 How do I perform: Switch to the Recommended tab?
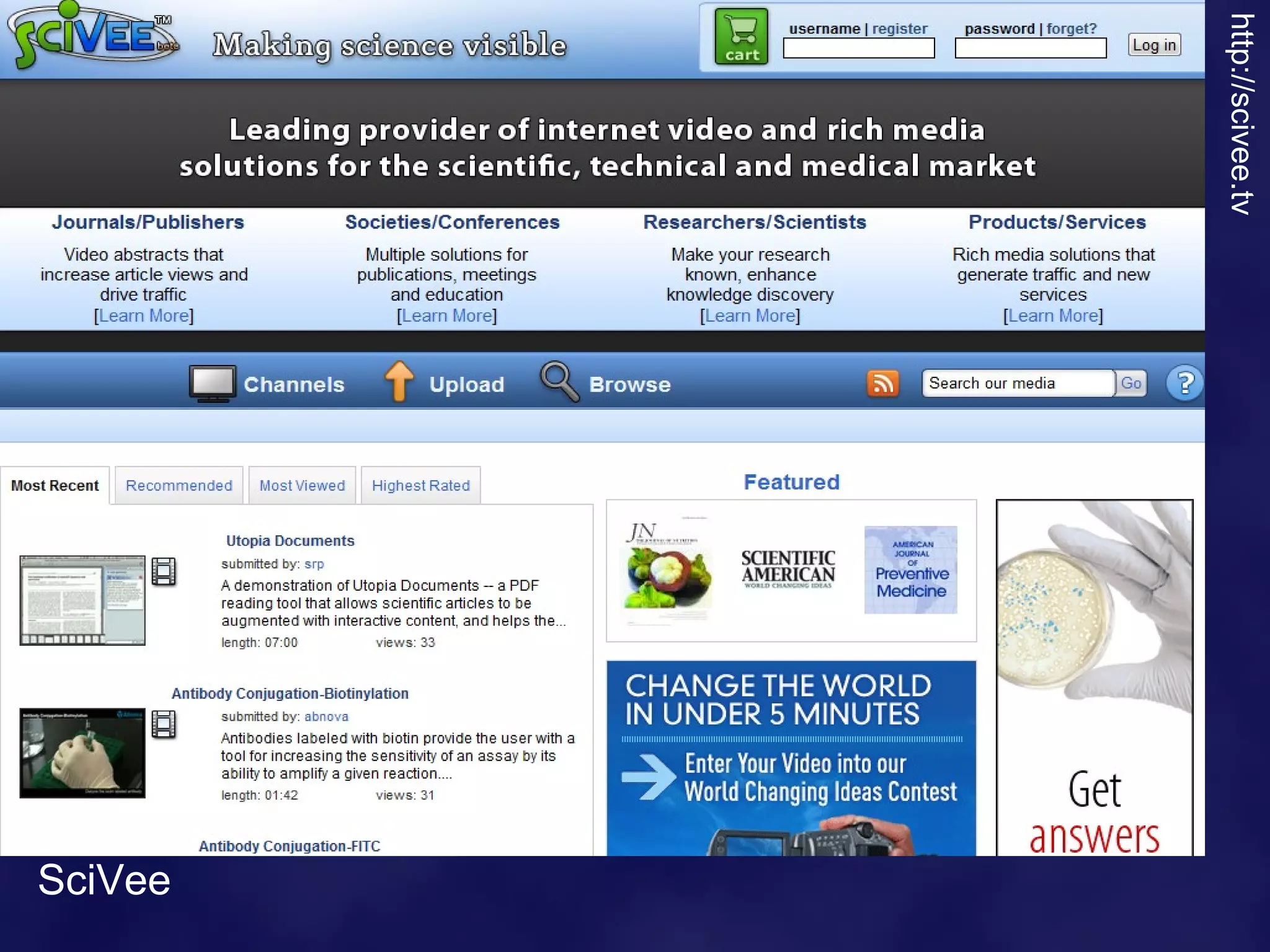point(179,485)
